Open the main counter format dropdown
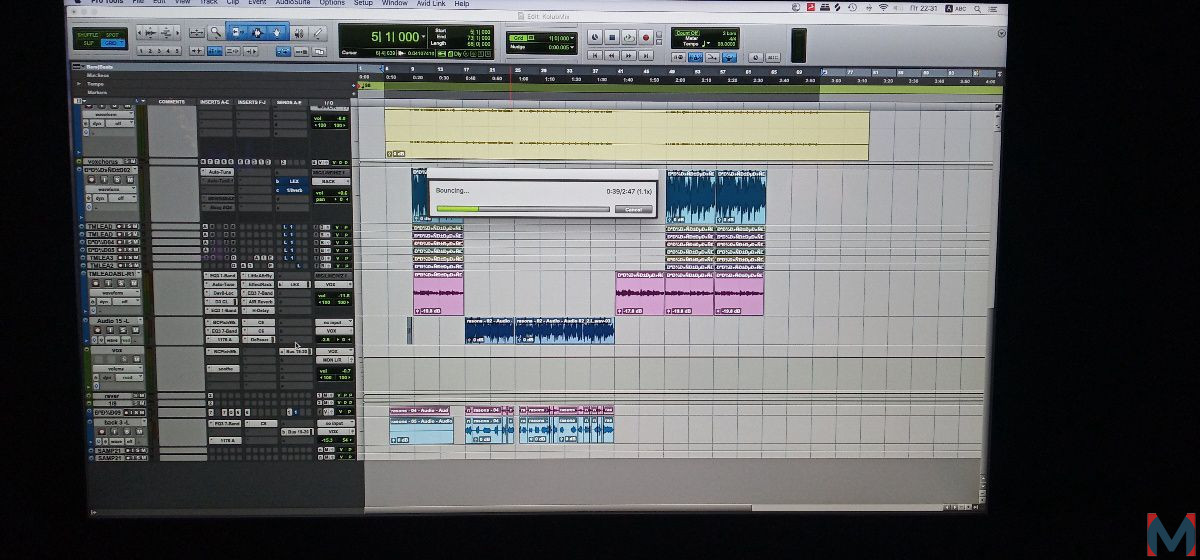1200x560 pixels. pos(423,36)
